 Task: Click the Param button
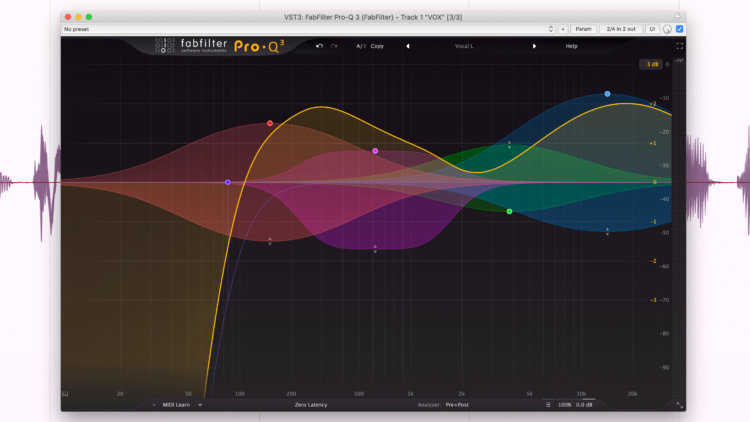coord(583,29)
